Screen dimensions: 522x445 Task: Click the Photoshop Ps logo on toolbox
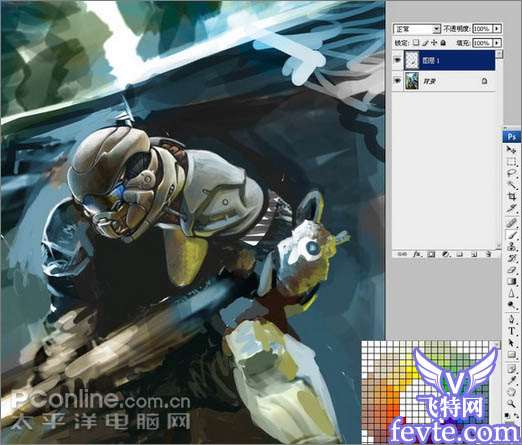pos(512,137)
